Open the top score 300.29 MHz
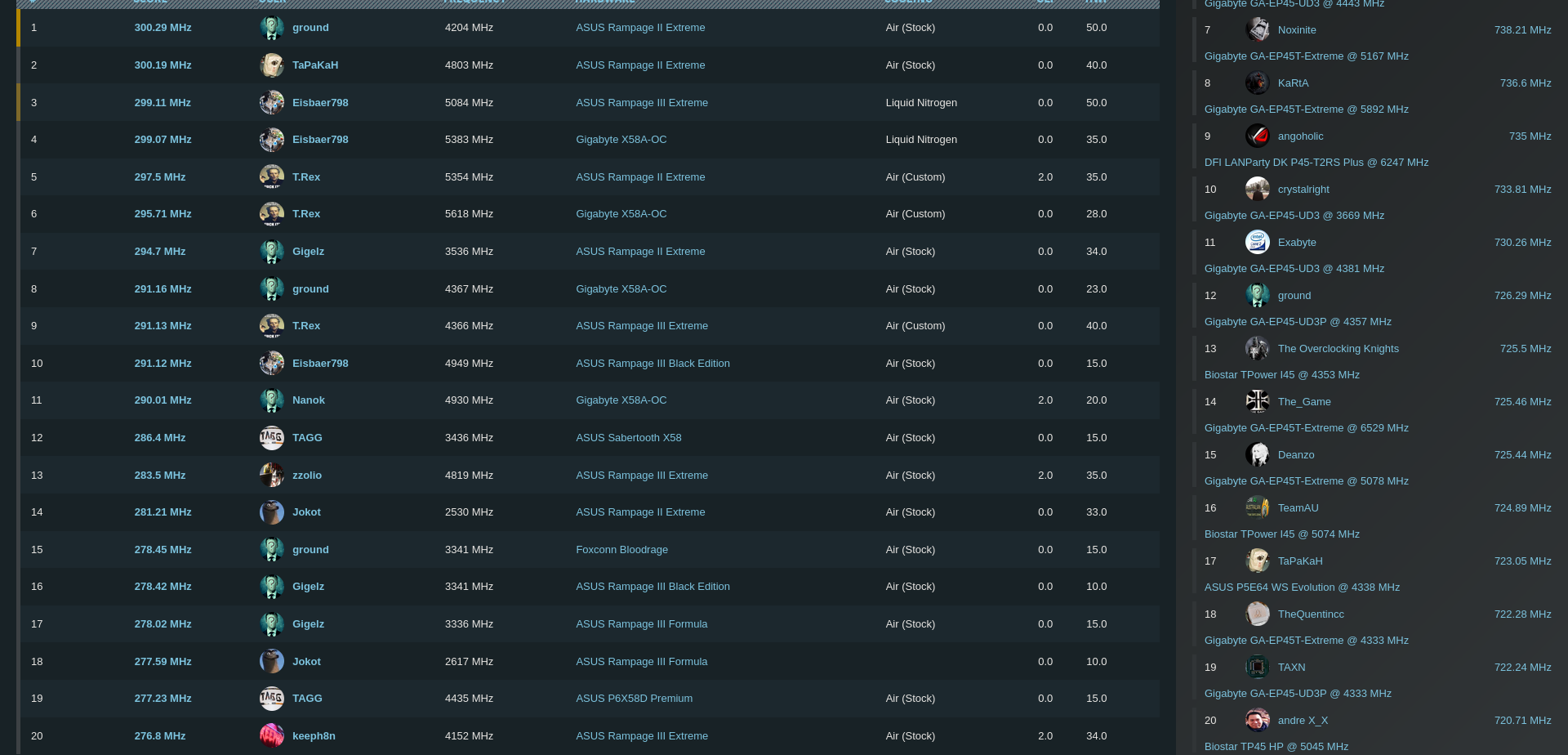The width and height of the screenshot is (1568, 755). [163, 28]
